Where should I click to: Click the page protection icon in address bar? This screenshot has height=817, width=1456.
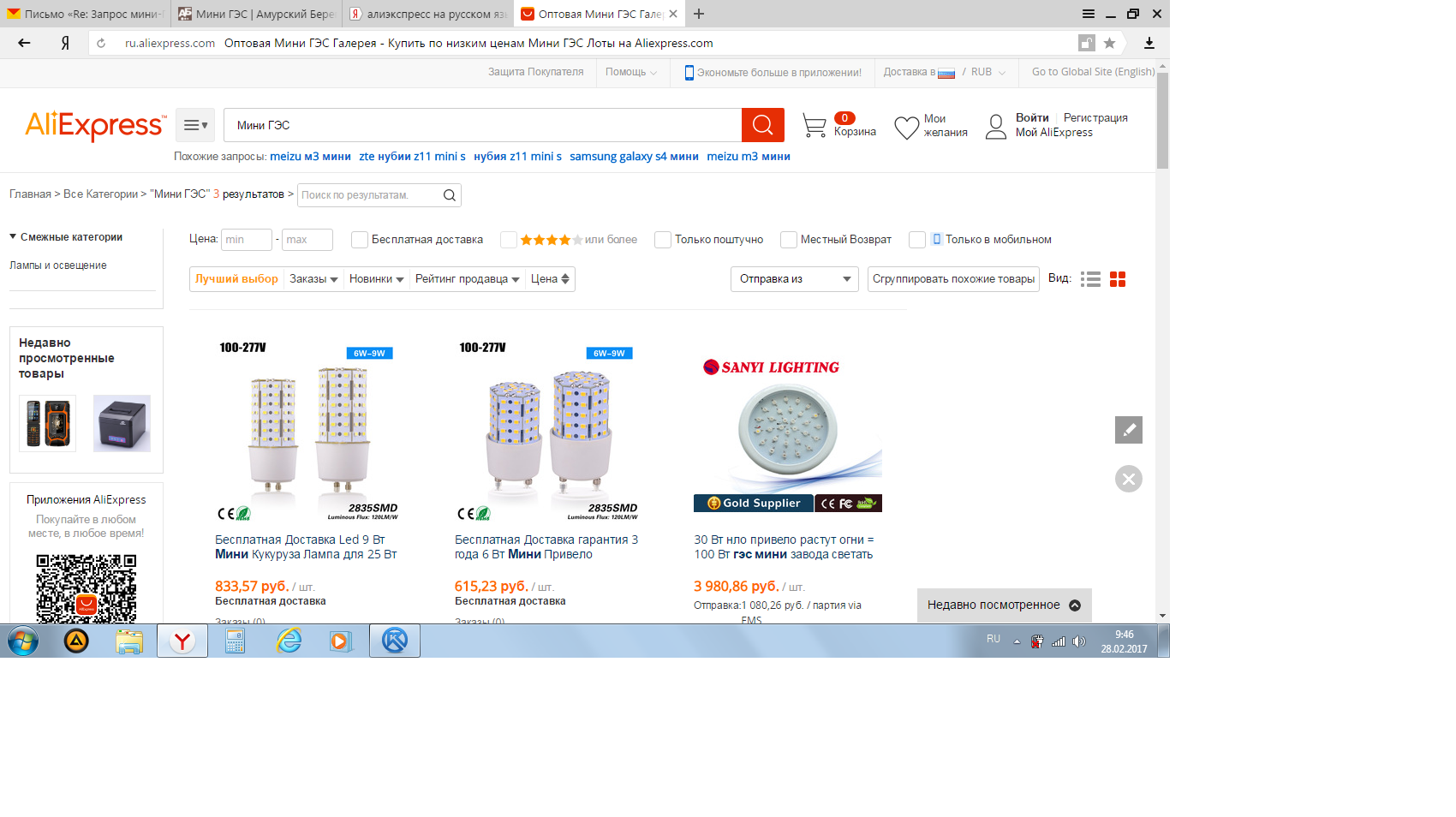click(x=1086, y=43)
